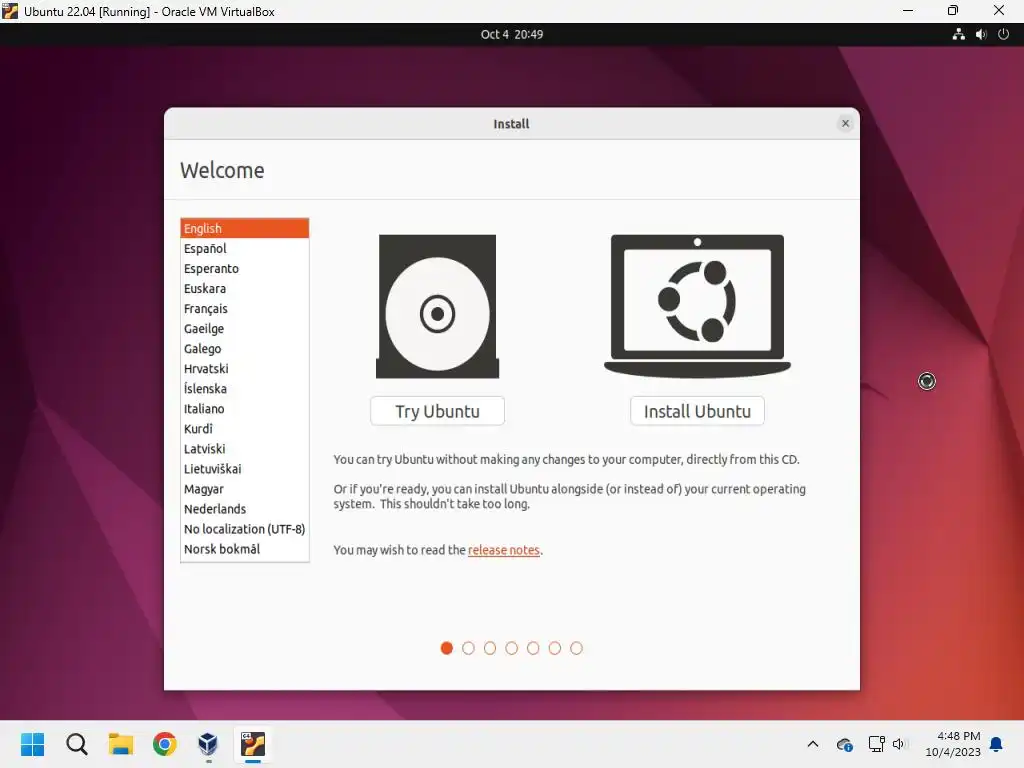Select Íslenska language
The image size is (1024, 768).
pos(244,389)
